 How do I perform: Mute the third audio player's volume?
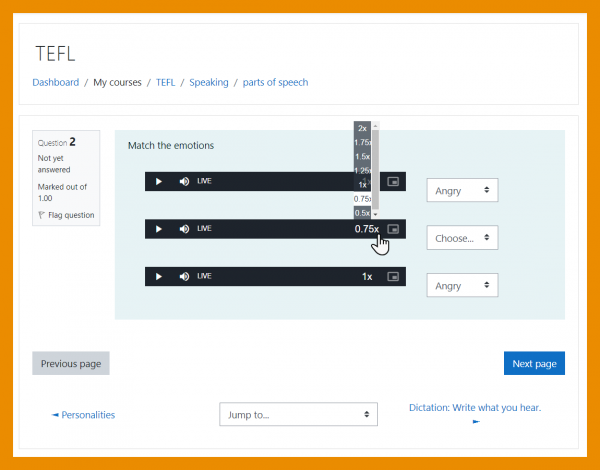(184, 276)
